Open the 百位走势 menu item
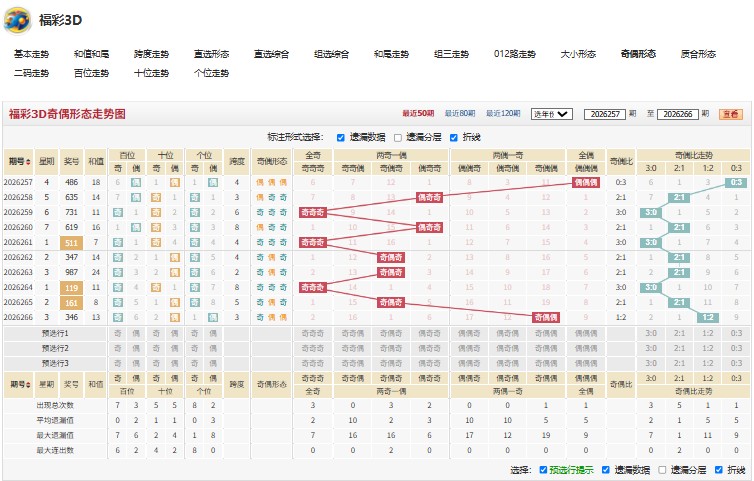754x481 pixels. pyautogui.click(x=91, y=73)
